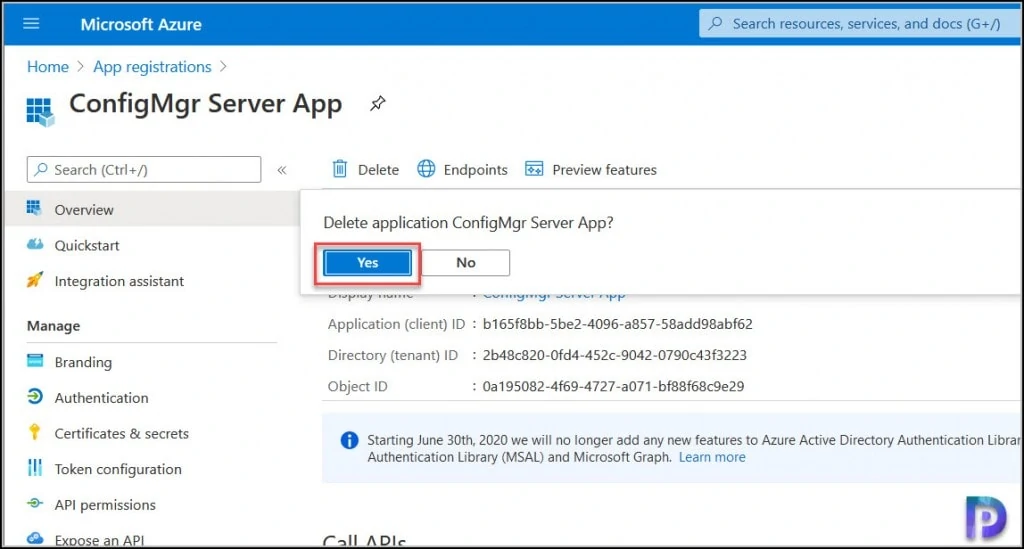The height and width of the screenshot is (549, 1024).
Task: Confirm deletion with Yes button
Action: pyautogui.click(x=367, y=262)
